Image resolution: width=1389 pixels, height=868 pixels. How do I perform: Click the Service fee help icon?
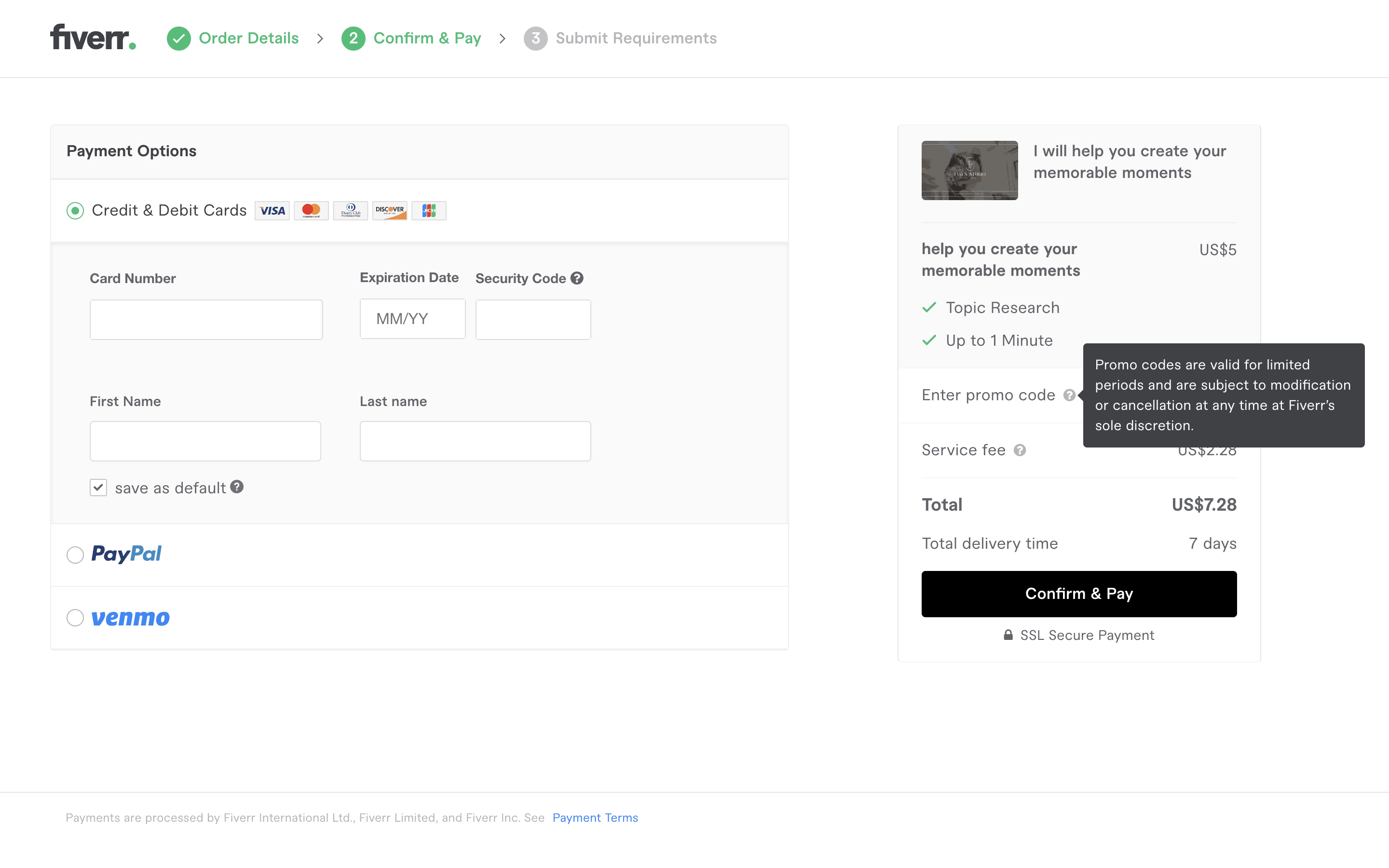point(1020,450)
